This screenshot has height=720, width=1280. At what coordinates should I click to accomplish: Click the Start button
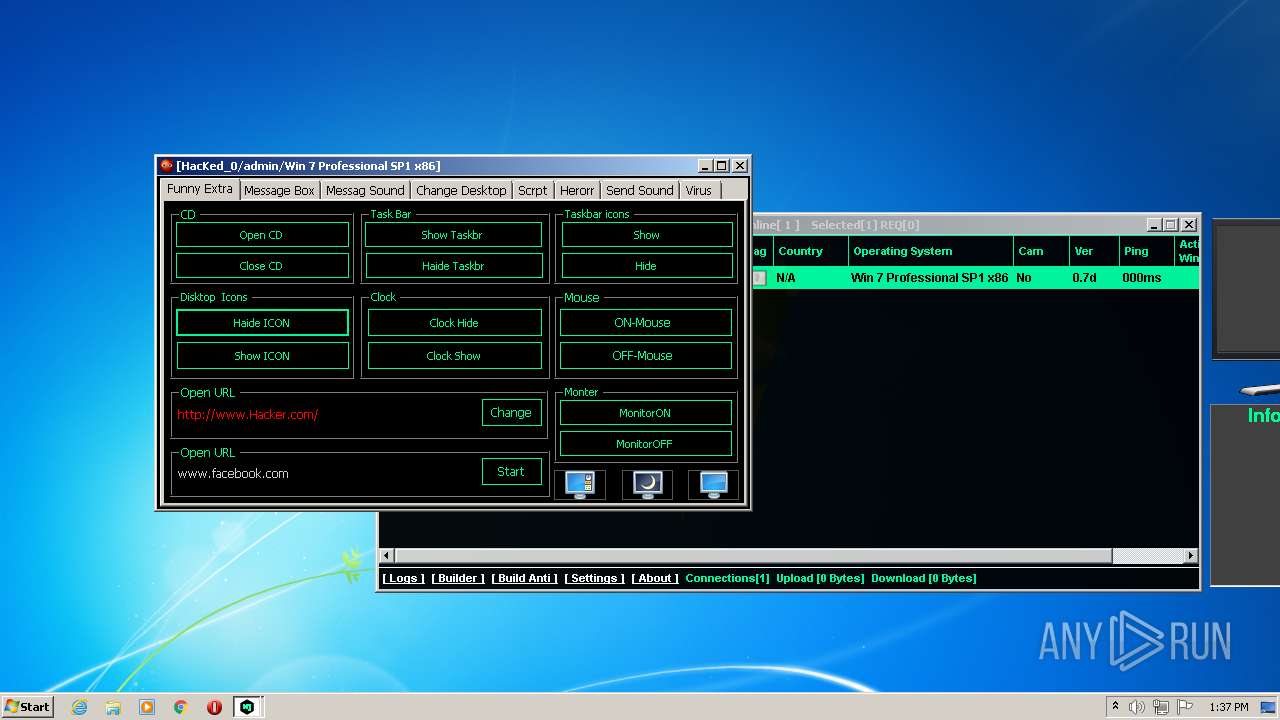tap(27, 707)
